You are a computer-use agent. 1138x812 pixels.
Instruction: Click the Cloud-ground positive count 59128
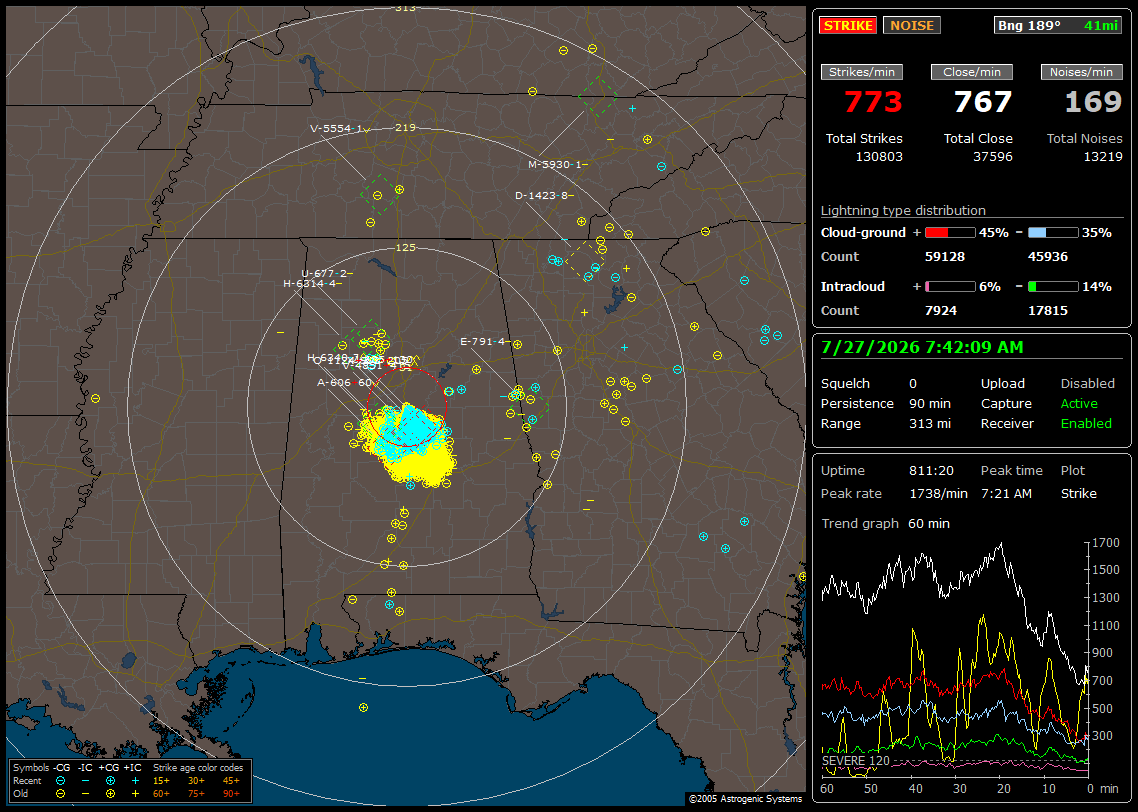pos(945,257)
